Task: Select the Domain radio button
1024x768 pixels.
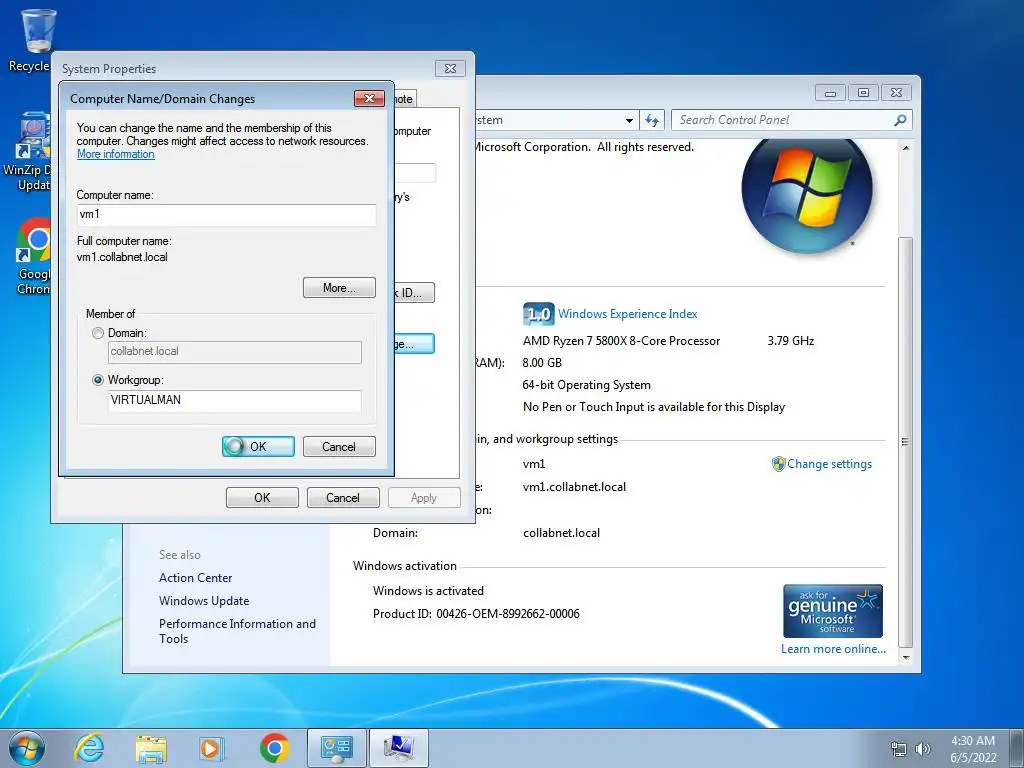Action: coord(98,333)
